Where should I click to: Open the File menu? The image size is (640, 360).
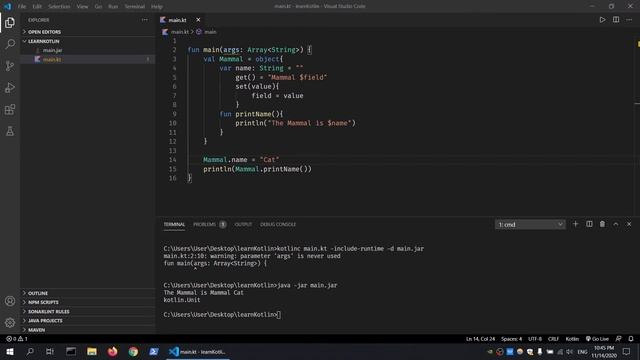[x=22, y=7]
